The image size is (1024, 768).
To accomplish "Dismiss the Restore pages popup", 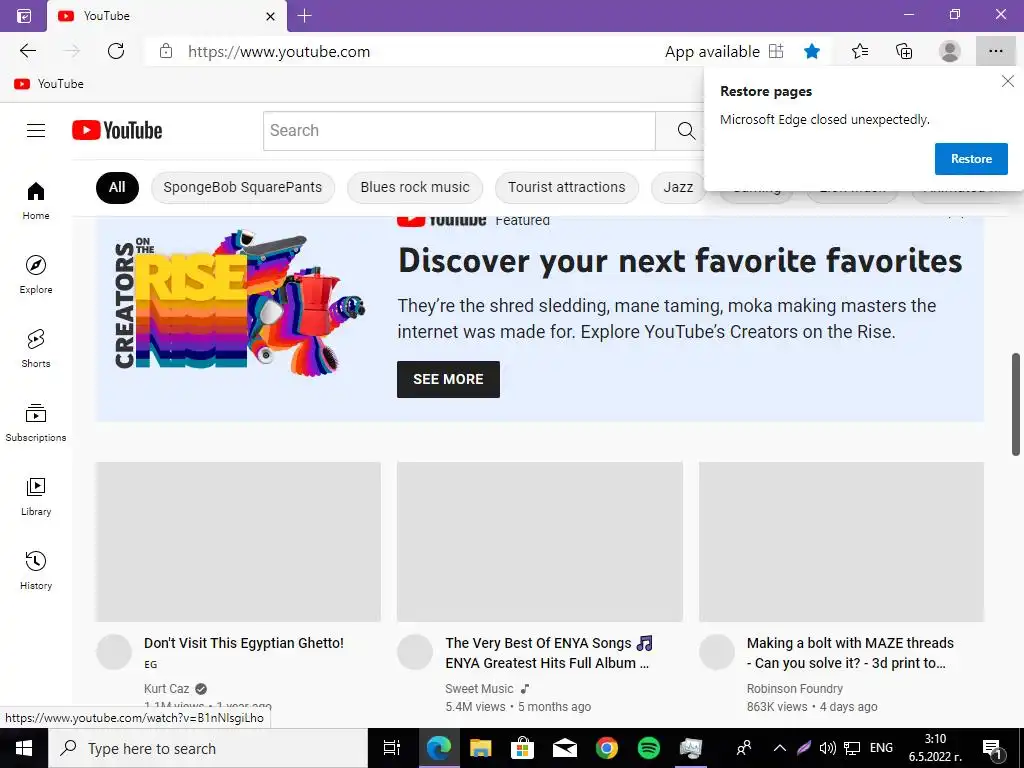I will (x=1008, y=81).
